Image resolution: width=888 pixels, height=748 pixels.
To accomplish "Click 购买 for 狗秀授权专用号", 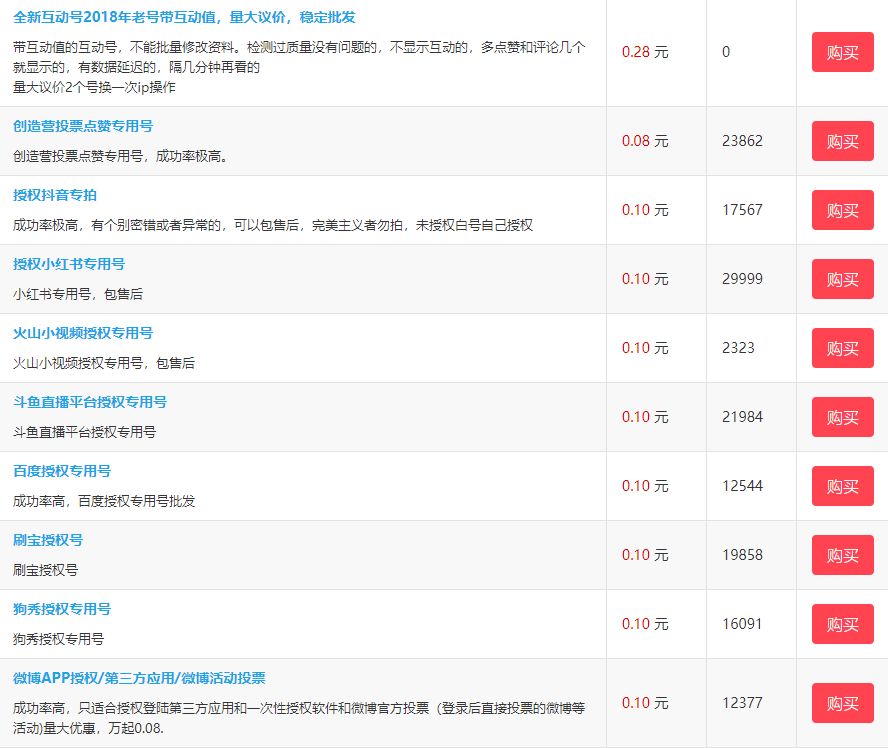I will (x=843, y=624).
